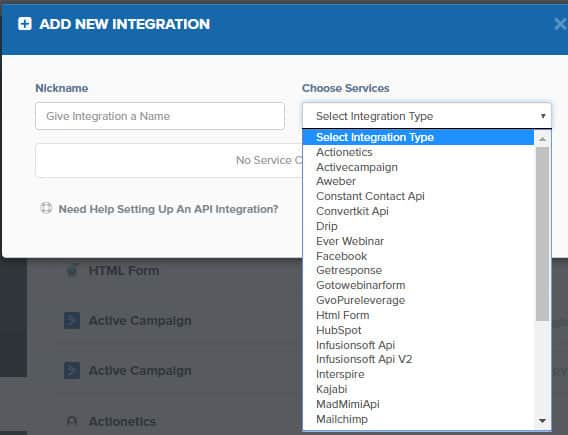Image resolution: width=568 pixels, height=435 pixels.
Task: Open Need Help Setting Up An API Integration link
Action: [x=168, y=209]
